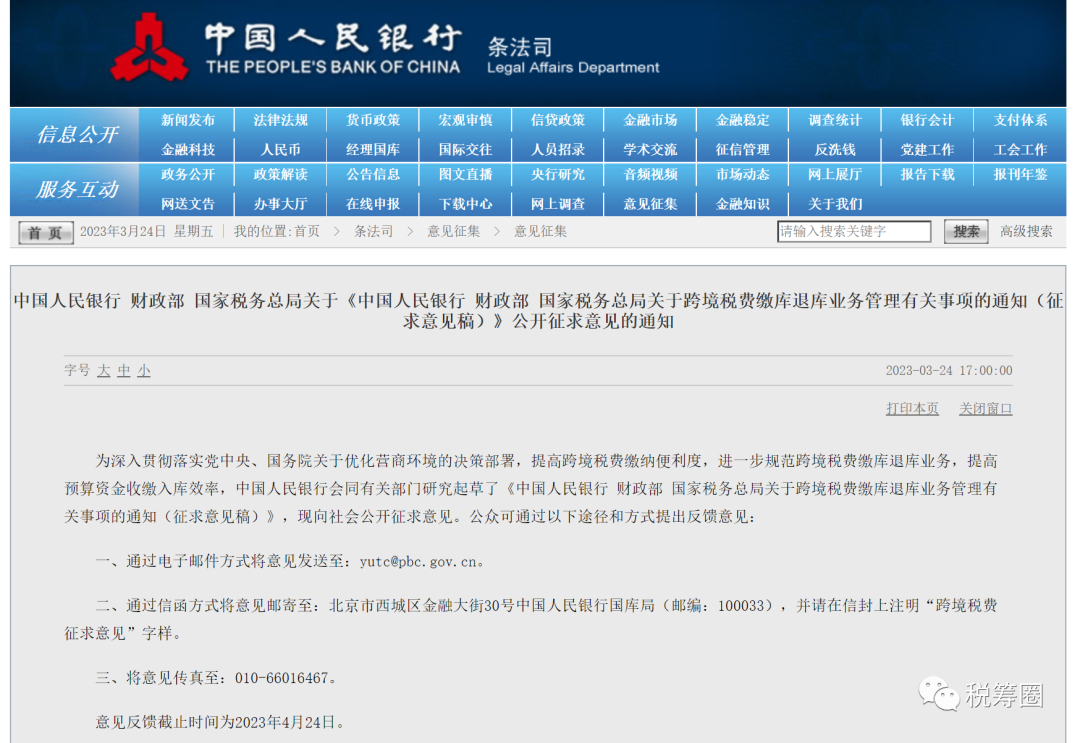Click 关闭窗口 to close the window
The height and width of the screenshot is (743, 1080).
[x=986, y=409]
